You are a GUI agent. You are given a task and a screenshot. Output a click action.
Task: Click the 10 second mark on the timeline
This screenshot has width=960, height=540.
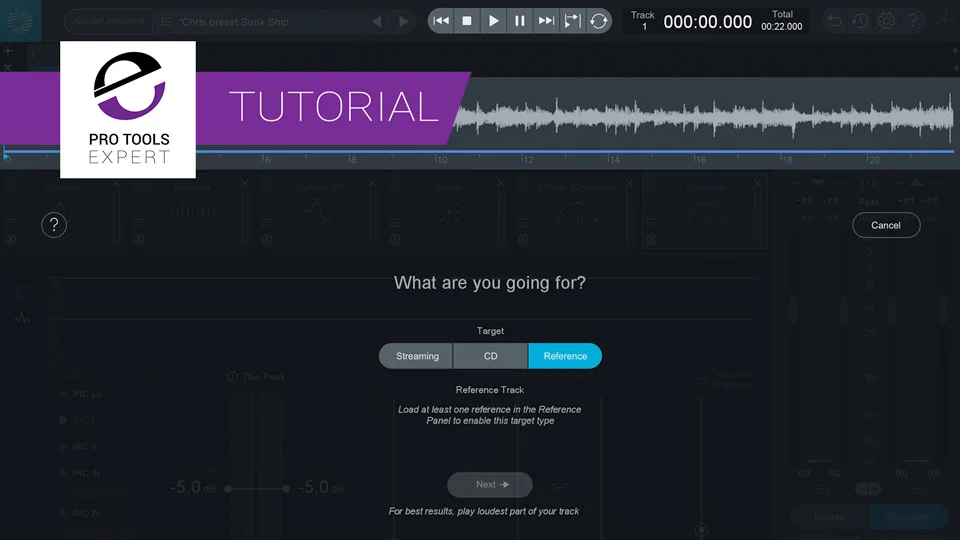[441, 159]
